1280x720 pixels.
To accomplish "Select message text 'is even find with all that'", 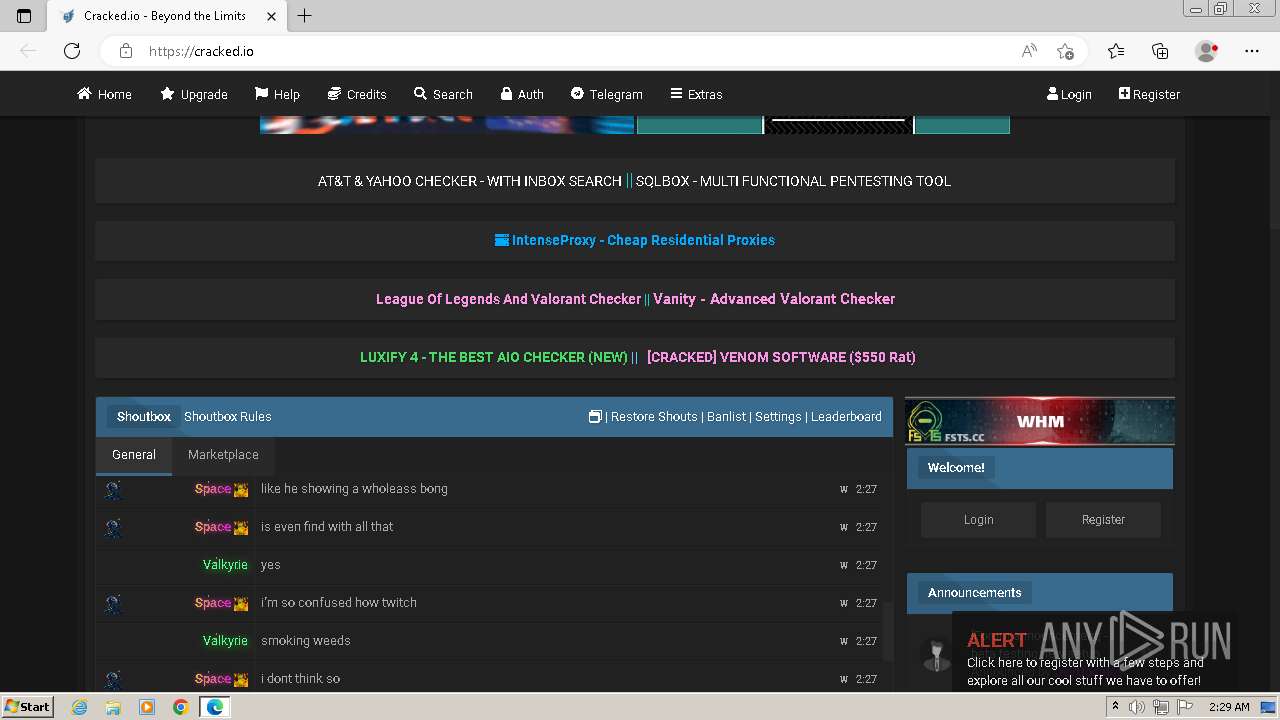I will 327,527.
